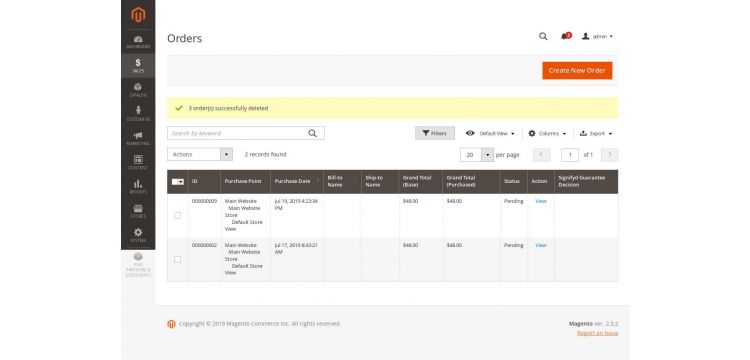This screenshot has width=750, height=360.
Task: Click the Magento logo in sidebar
Action: tap(138, 15)
